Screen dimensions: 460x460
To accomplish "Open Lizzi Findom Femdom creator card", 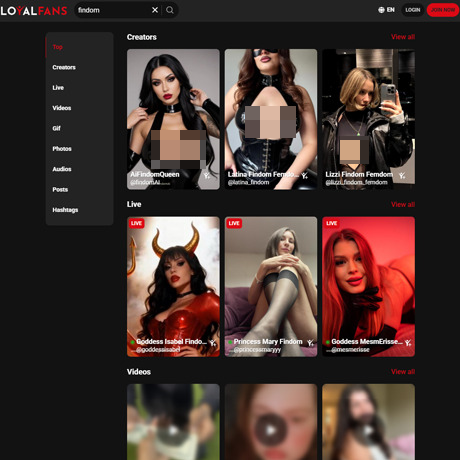I will 369,119.
